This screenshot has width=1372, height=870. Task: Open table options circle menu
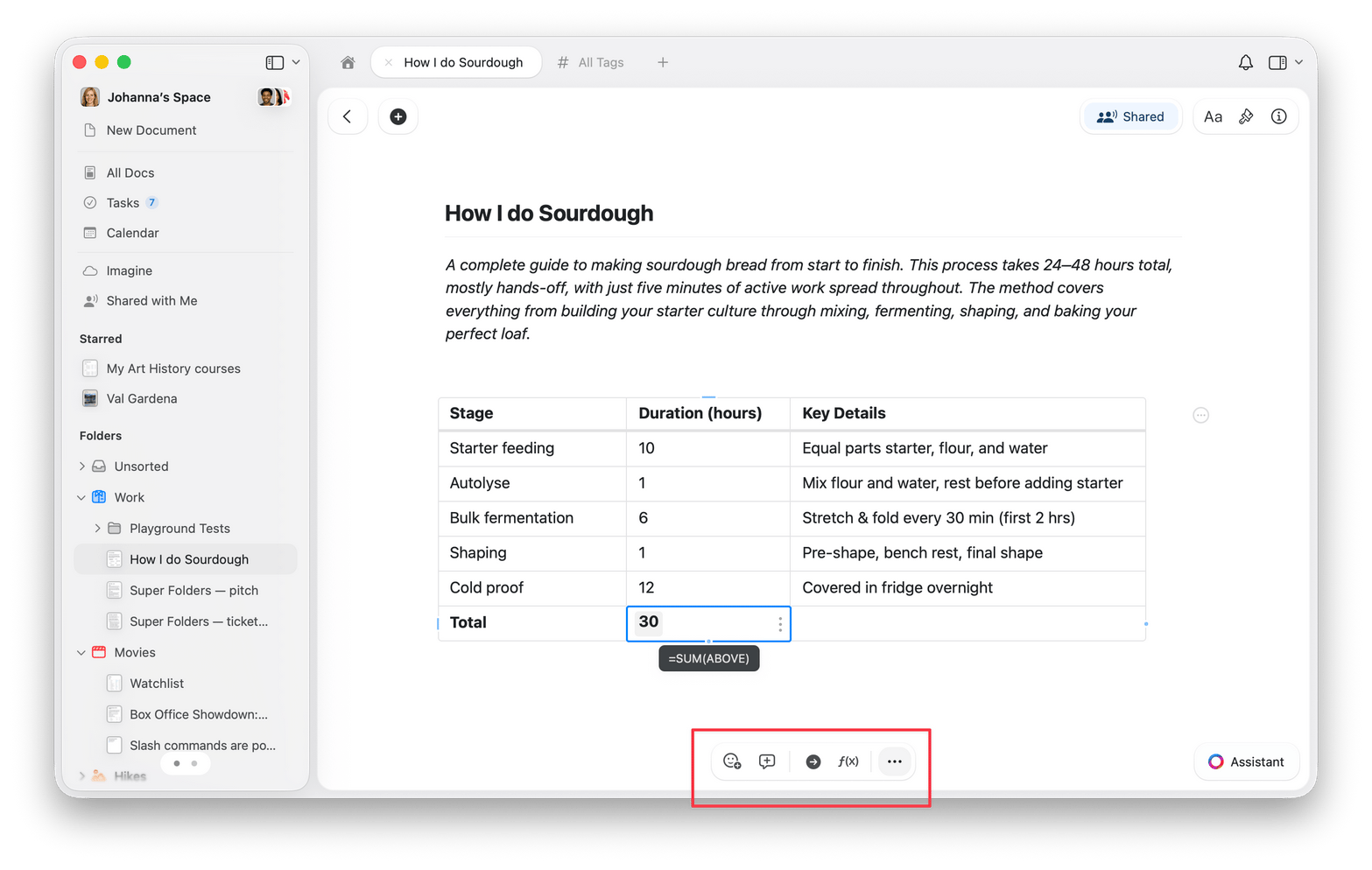tap(1201, 416)
